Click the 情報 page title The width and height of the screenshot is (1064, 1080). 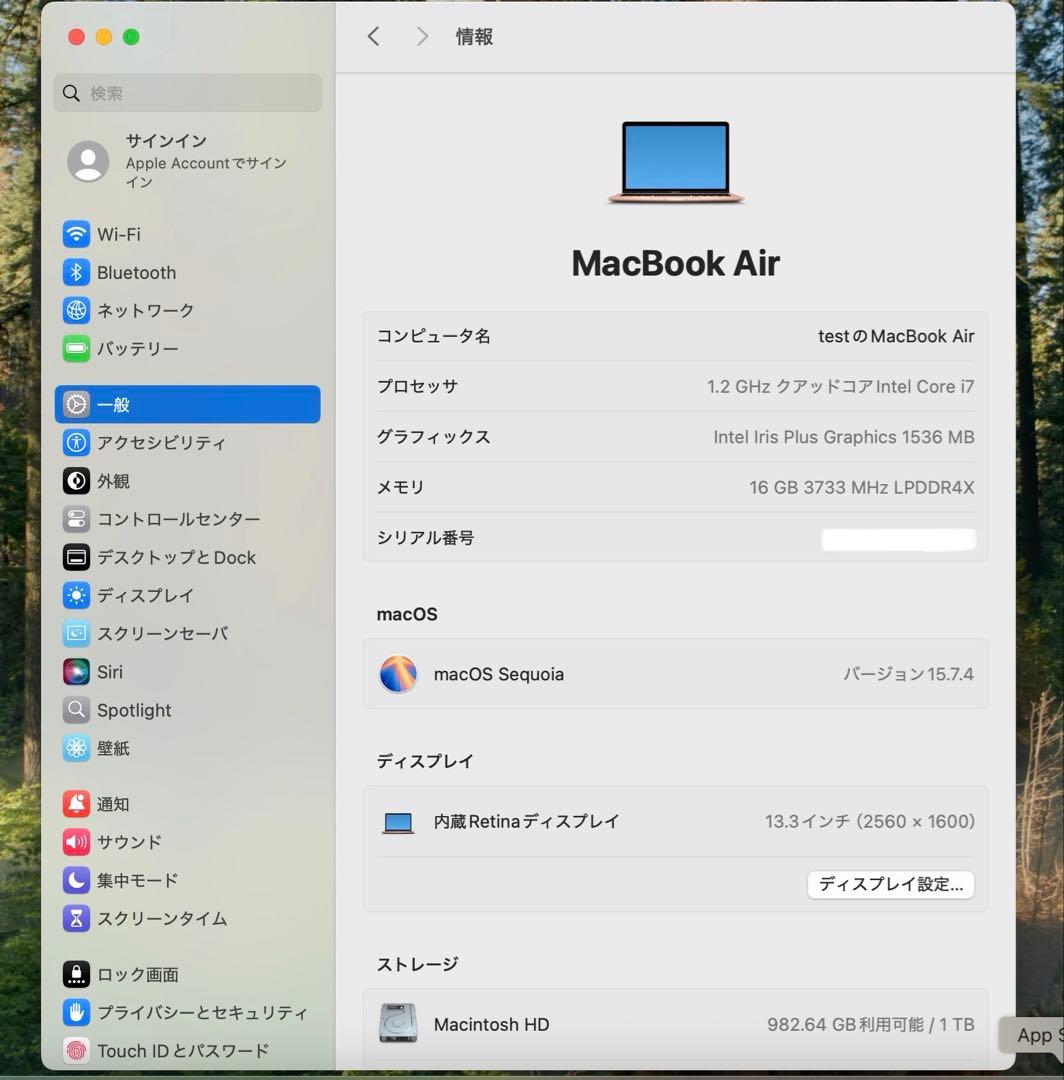tap(474, 37)
